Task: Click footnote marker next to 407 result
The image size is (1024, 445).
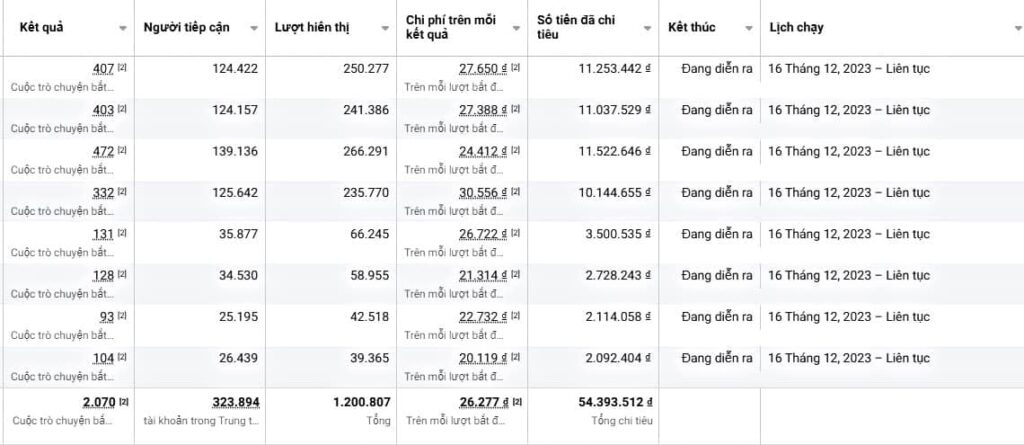Action: tap(122, 67)
